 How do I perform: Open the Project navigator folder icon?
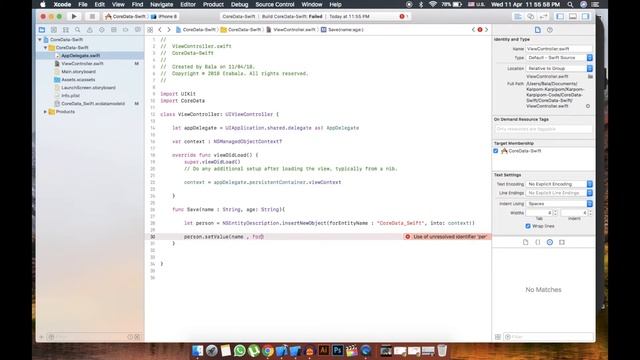click(42, 30)
